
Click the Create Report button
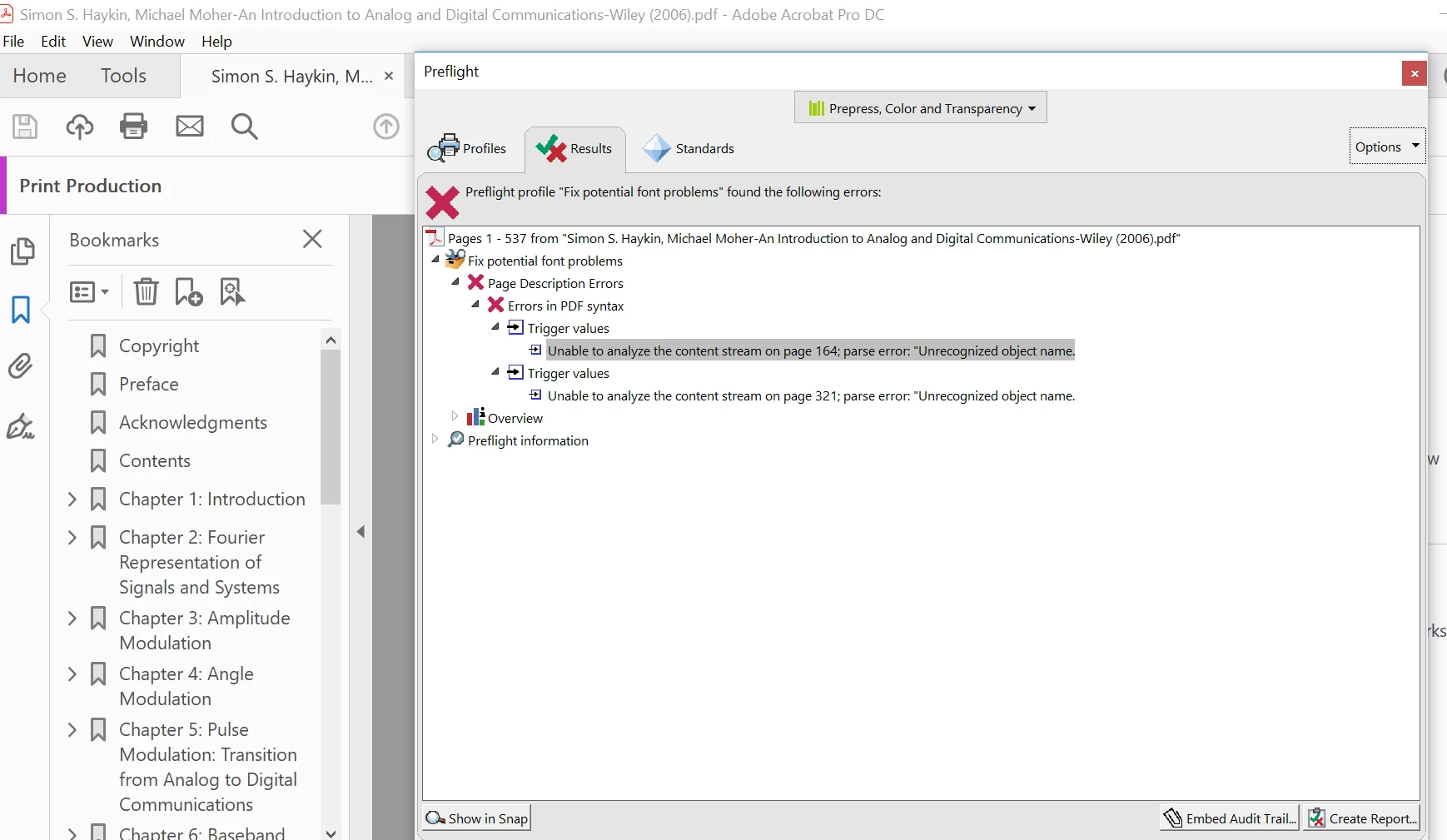[x=1362, y=818]
